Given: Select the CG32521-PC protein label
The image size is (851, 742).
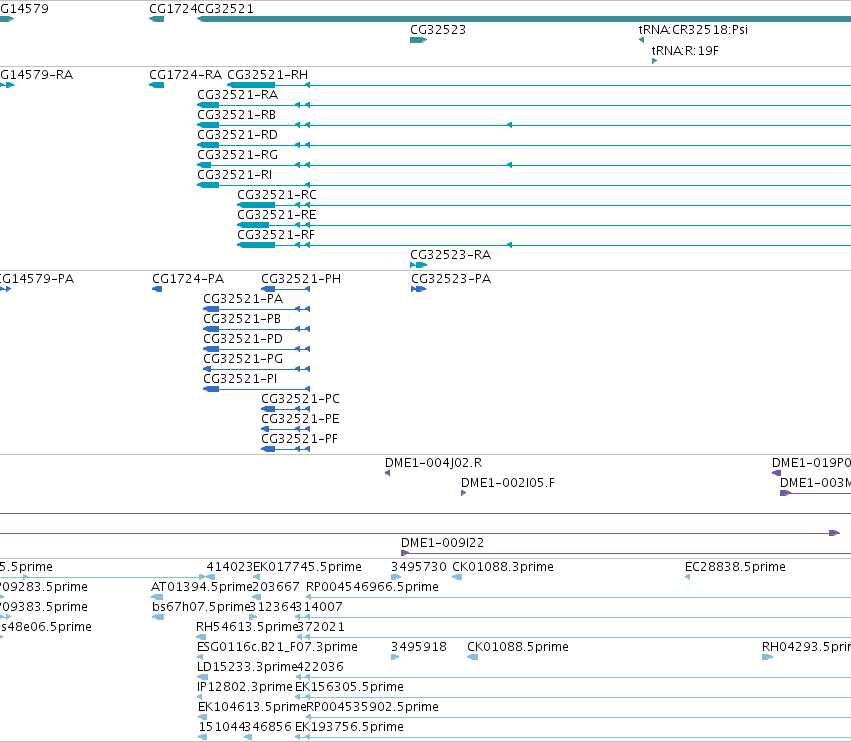Looking at the screenshot, I should pos(301,399).
